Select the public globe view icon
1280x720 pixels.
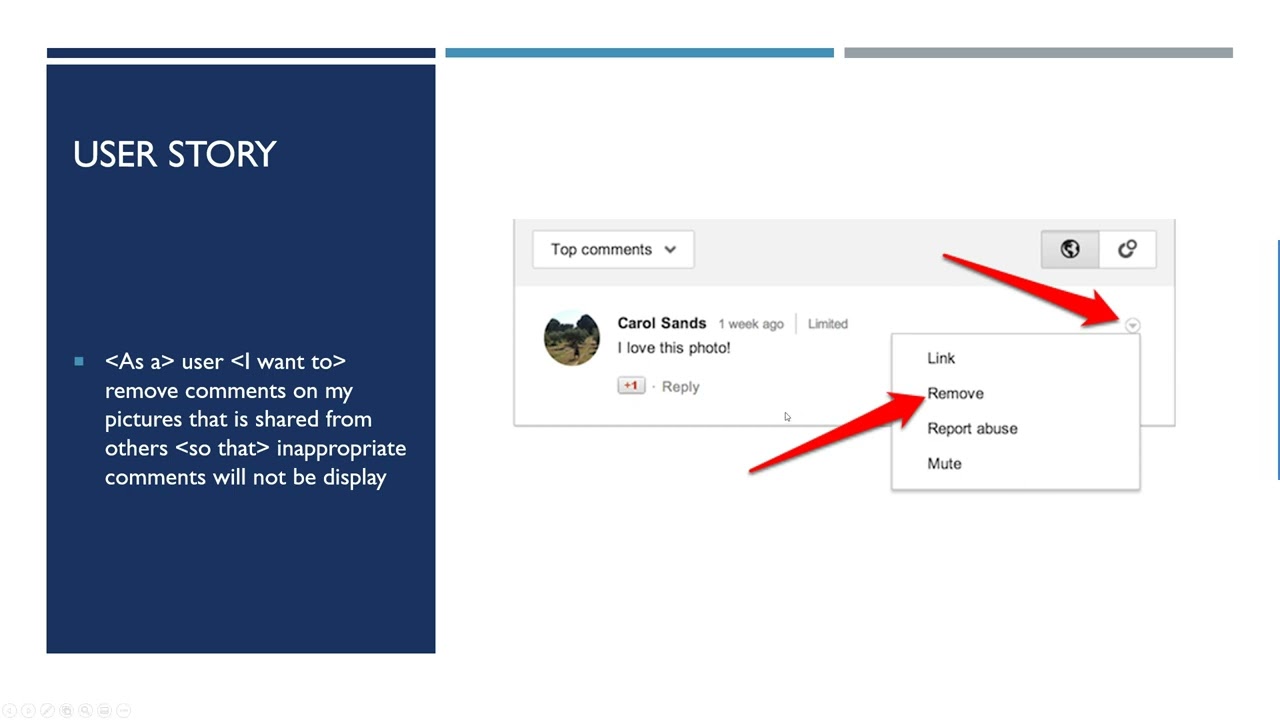(1070, 249)
